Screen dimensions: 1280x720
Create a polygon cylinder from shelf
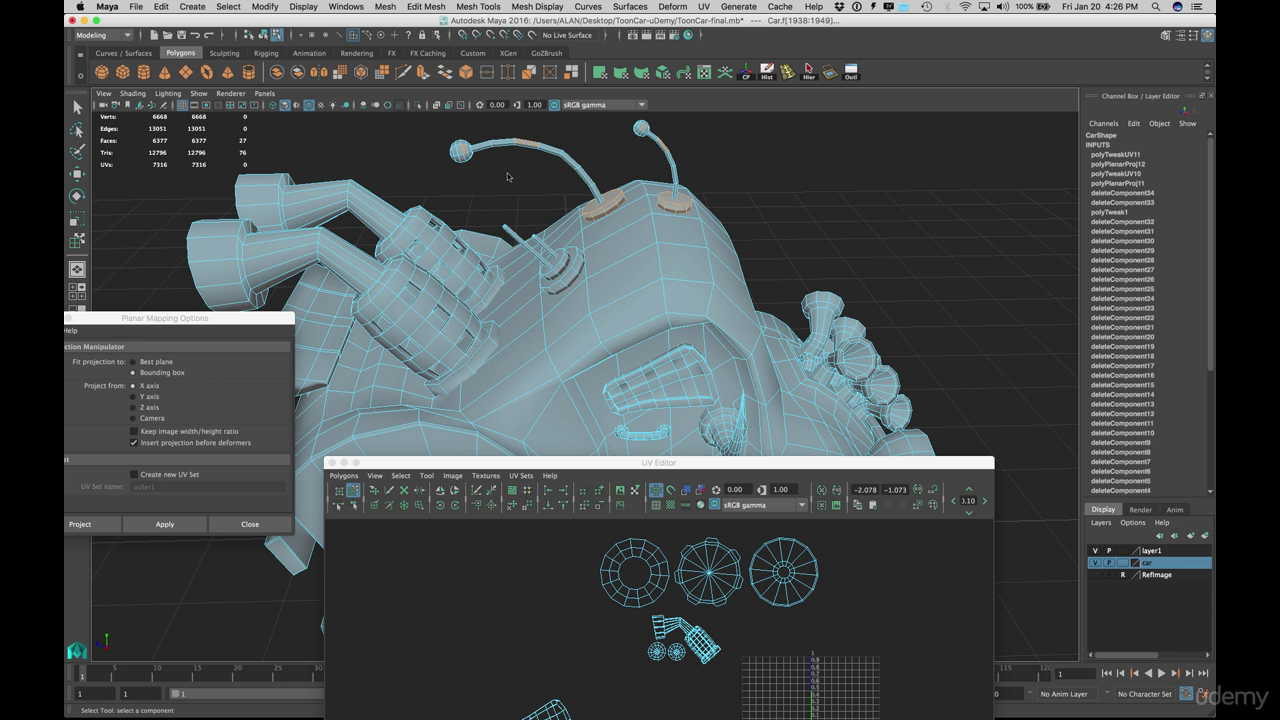[143, 72]
